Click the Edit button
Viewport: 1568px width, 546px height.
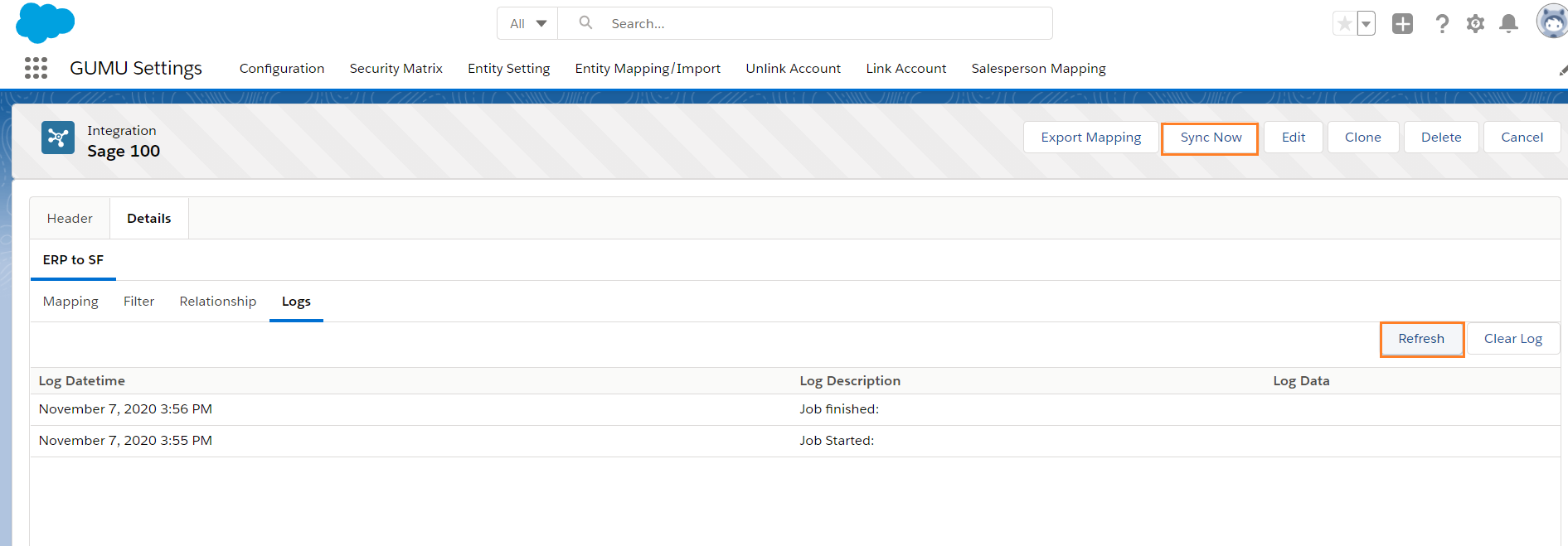1293,138
